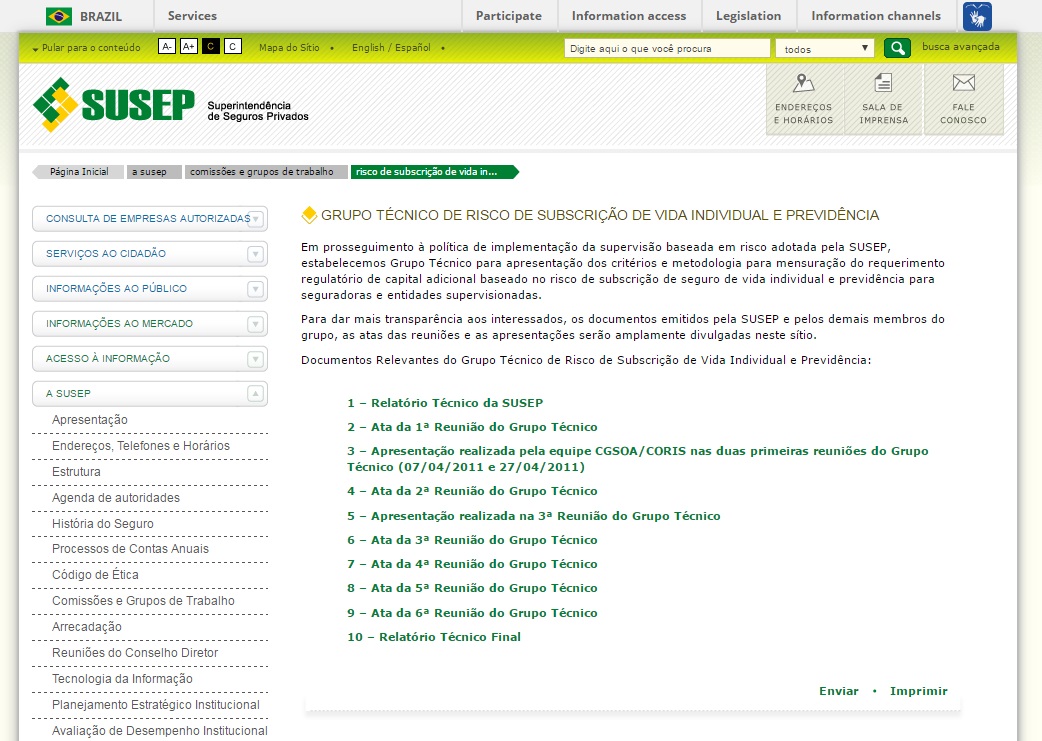1042x741 pixels.
Task: Open Information channels top menu
Action: [x=876, y=16]
